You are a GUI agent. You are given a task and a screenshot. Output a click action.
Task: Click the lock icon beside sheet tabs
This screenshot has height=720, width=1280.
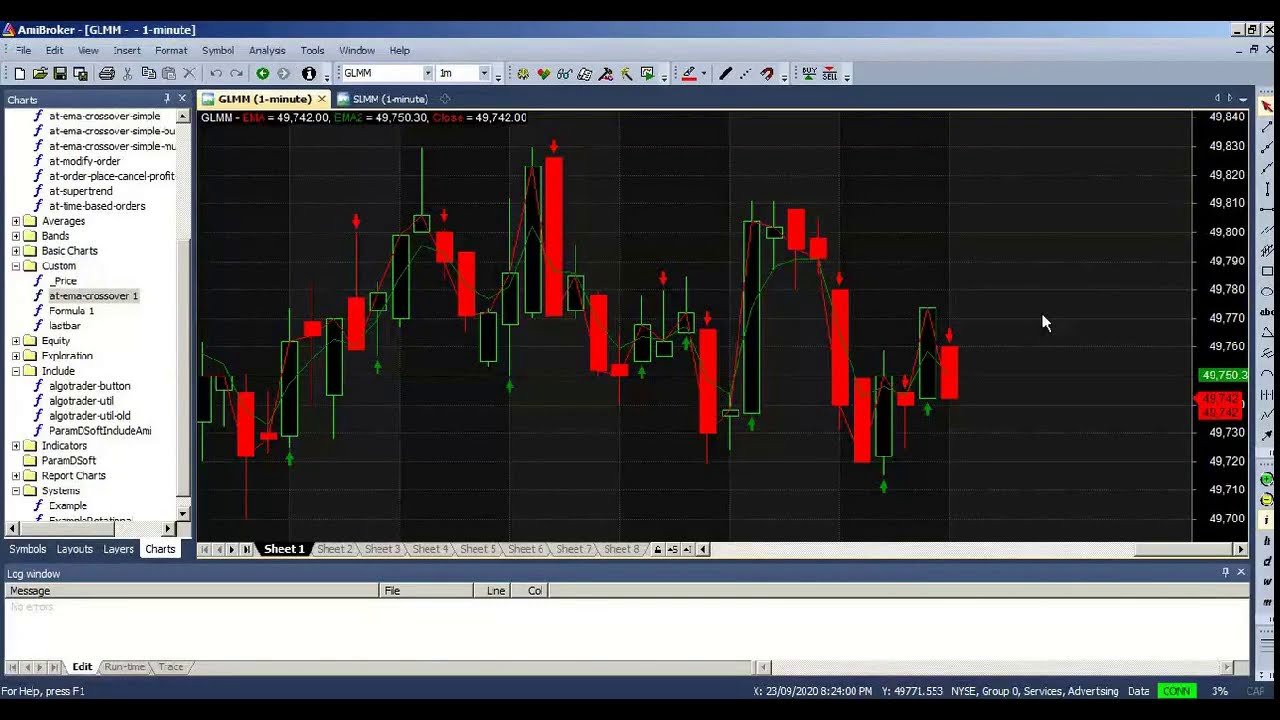click(657, 549)
